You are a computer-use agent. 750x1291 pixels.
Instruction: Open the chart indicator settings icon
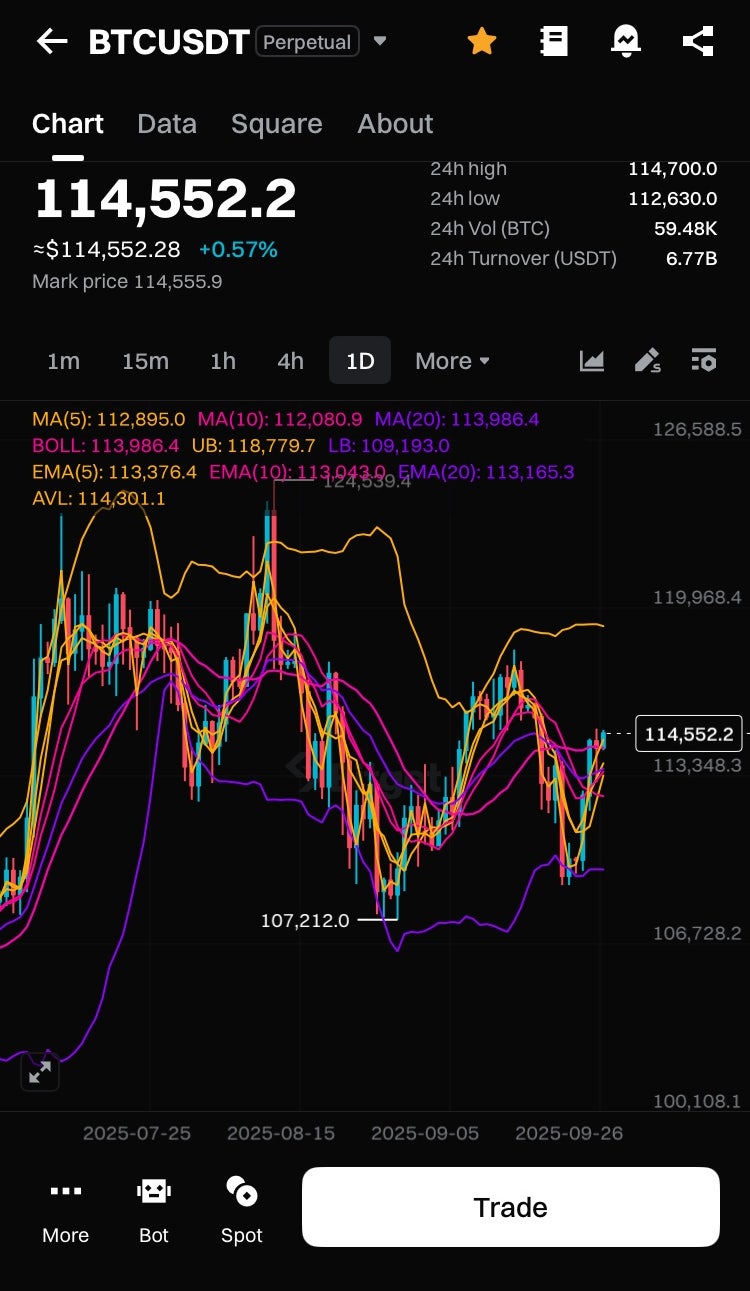[x=704, y=361]
